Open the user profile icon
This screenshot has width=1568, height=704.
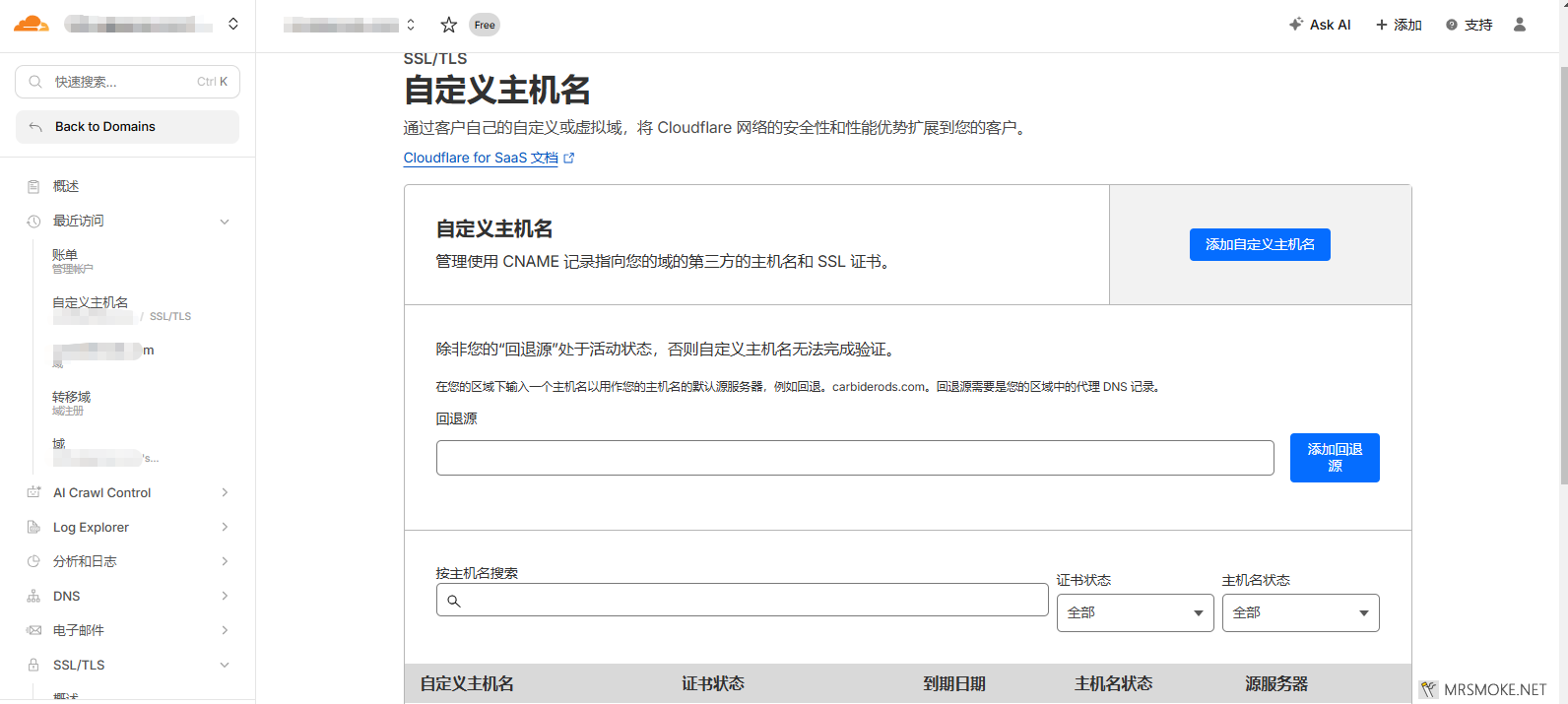(1520, 25)
